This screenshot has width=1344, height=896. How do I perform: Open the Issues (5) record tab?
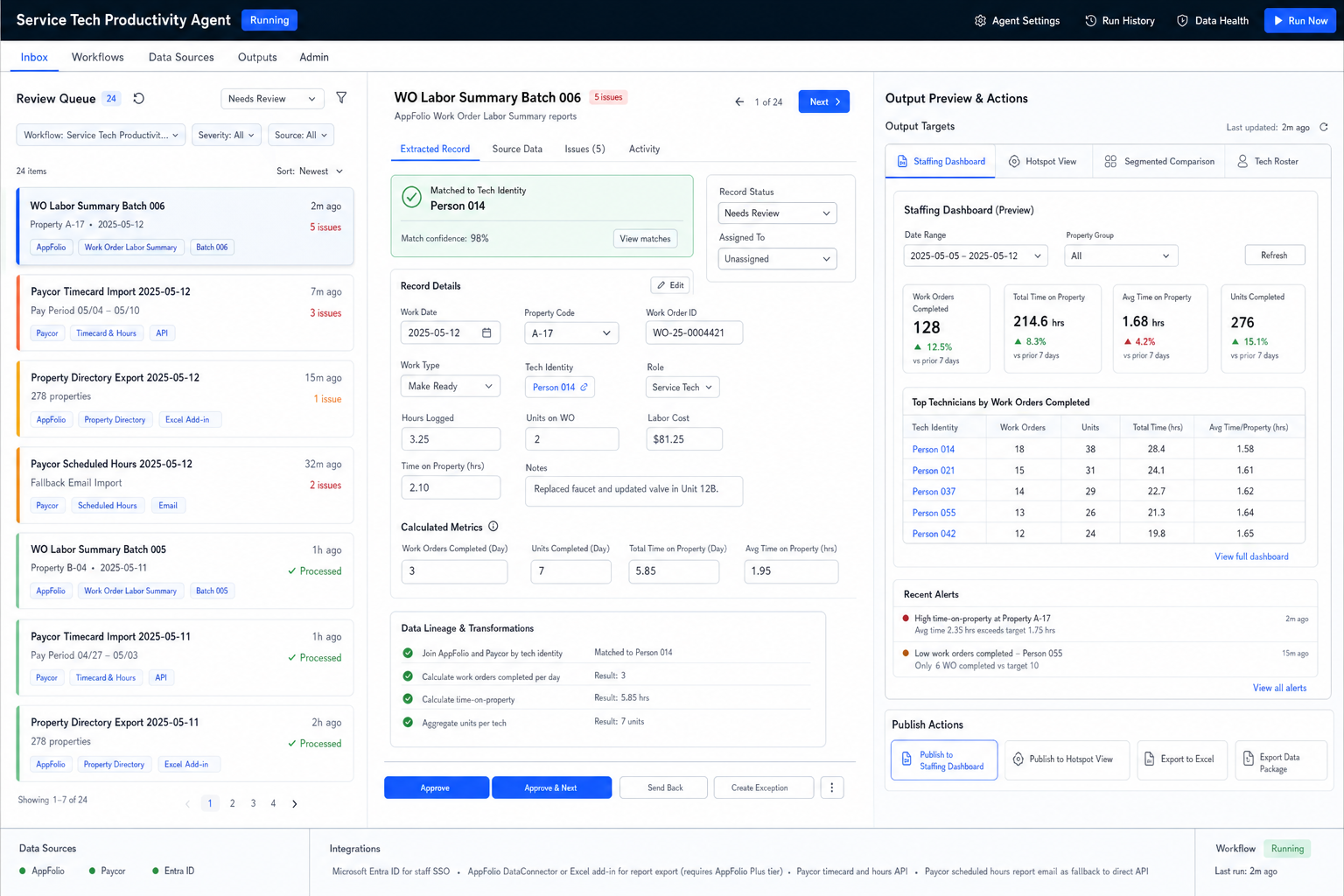tap(584, 150)
